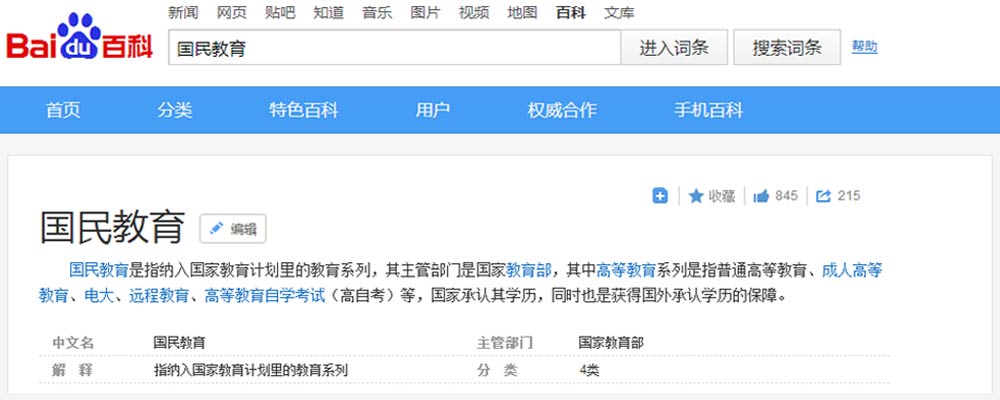Click the star 收藏 favorite icon
The height and width of the screenshot is (400, 1000).
(x=712, y=196)
